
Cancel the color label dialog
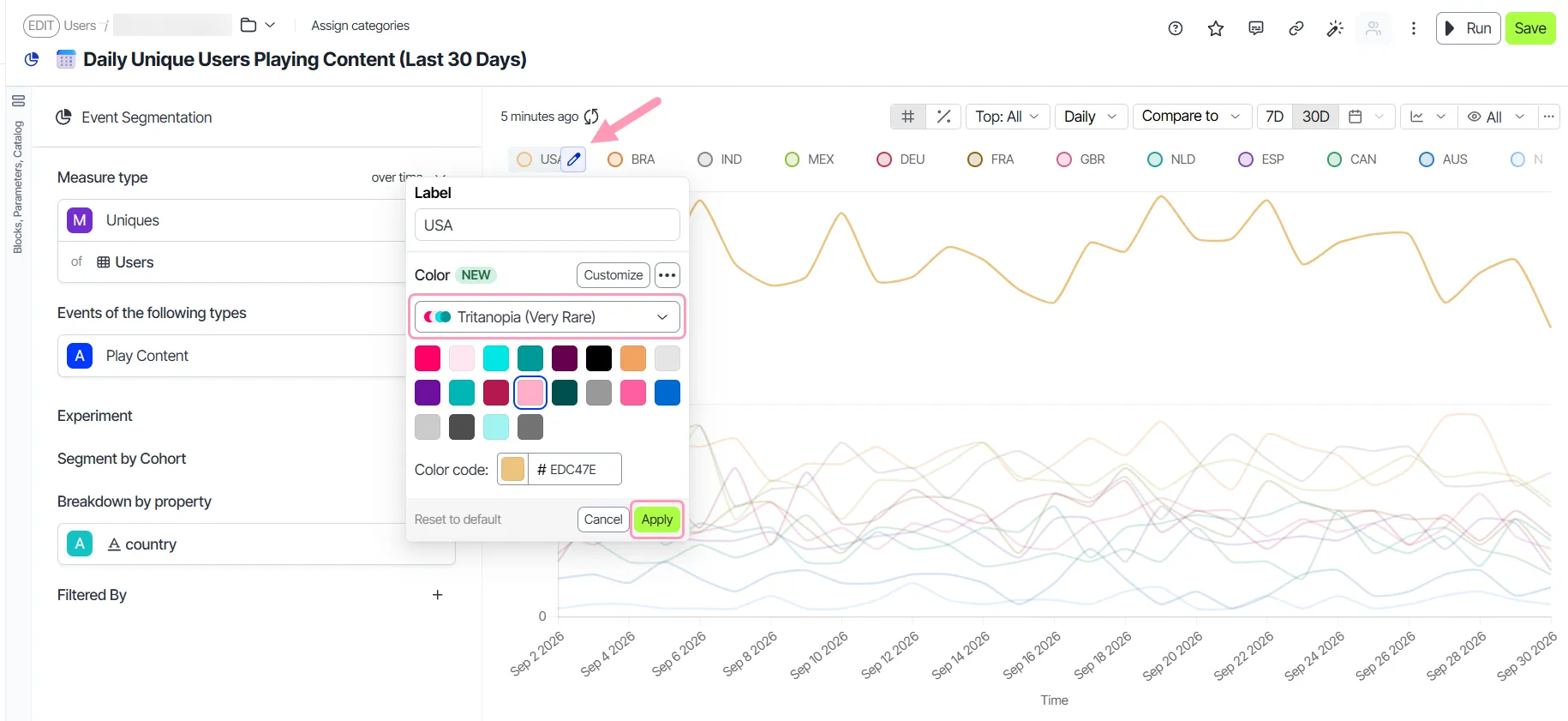(x=603, y=520)
